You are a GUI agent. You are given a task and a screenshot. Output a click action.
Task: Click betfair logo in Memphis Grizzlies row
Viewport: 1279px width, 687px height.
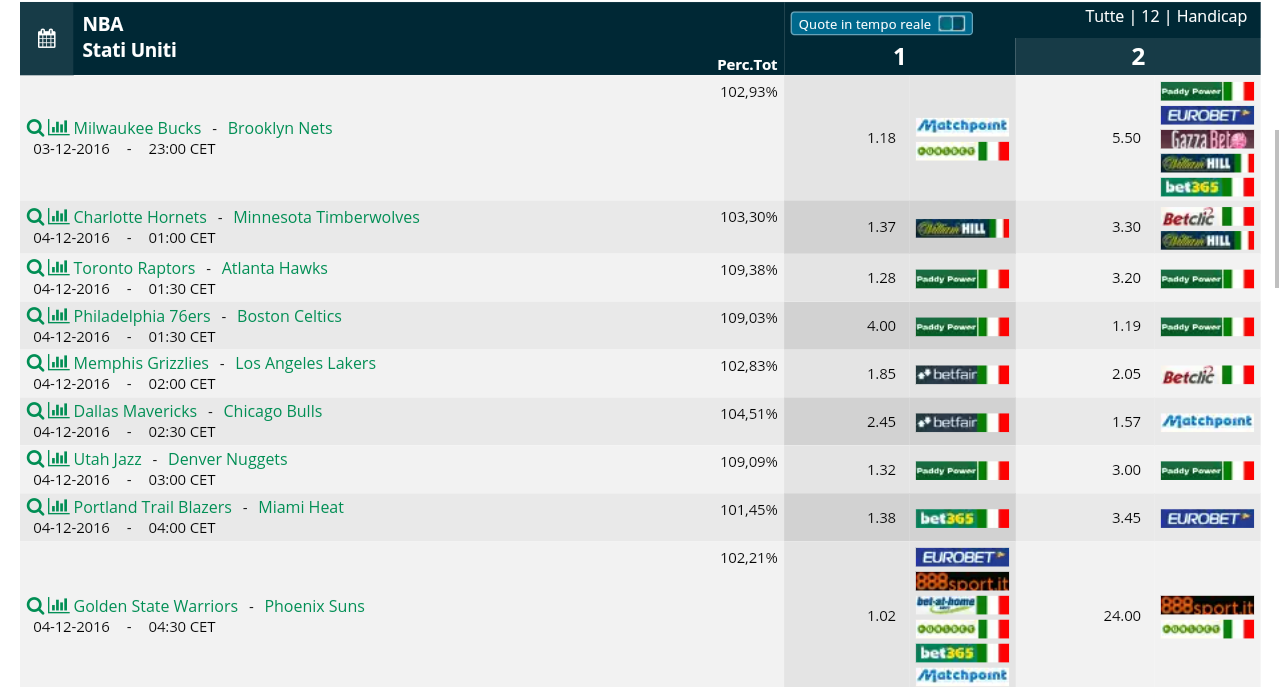[x=962, y=374]
